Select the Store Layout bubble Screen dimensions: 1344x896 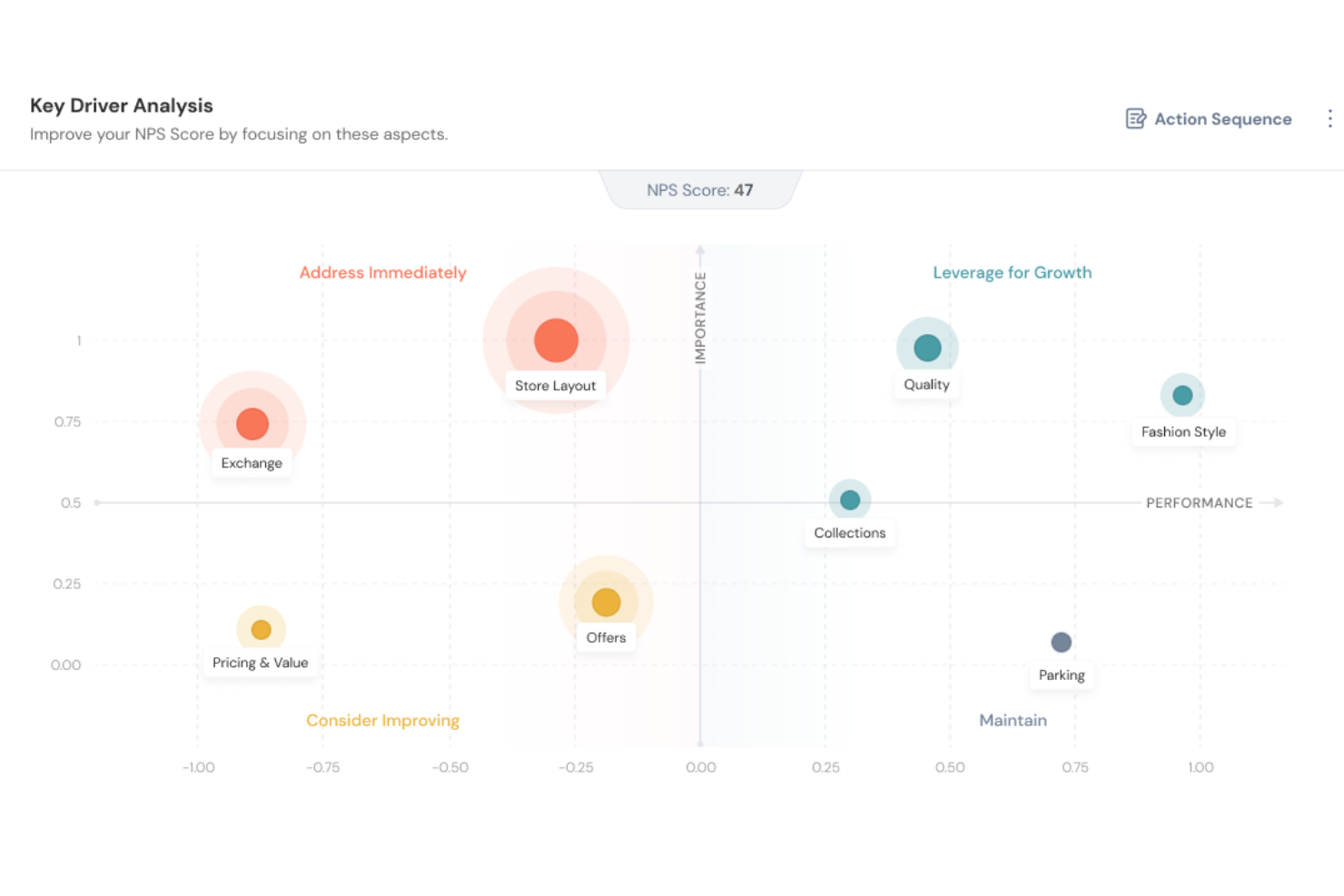coord(556,340)
